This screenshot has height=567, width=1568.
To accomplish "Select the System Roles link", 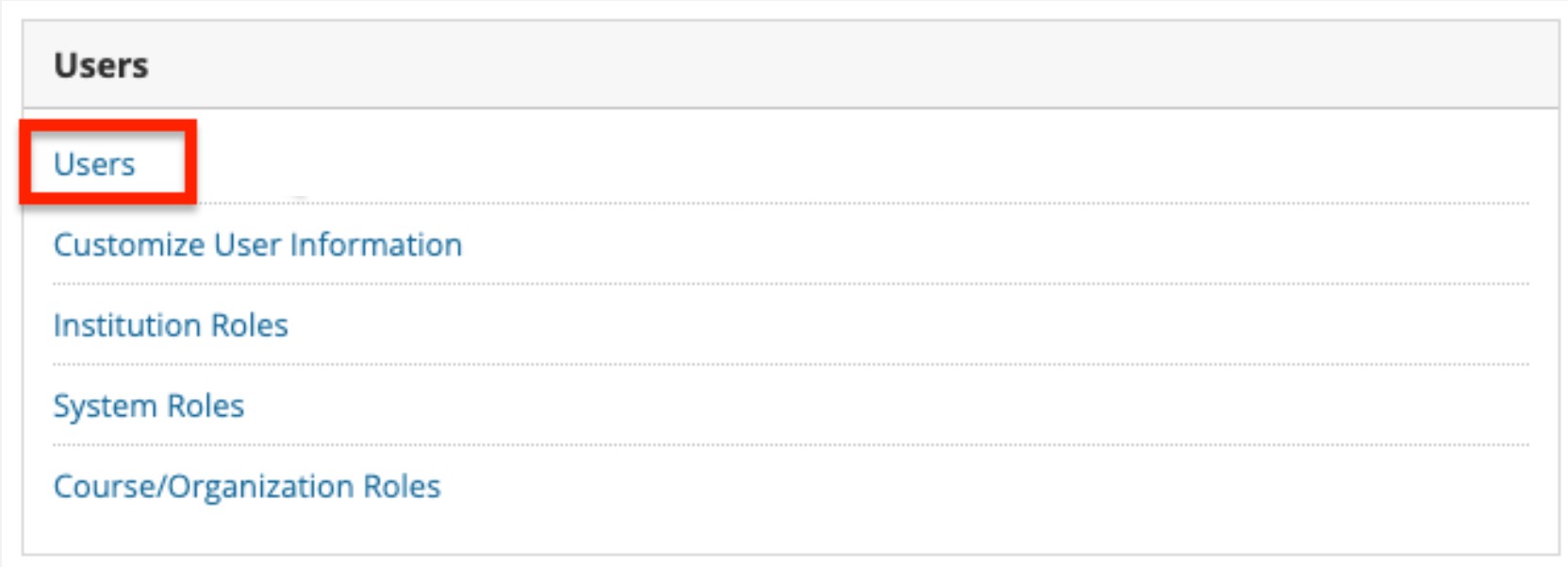I will click(149, 406).
